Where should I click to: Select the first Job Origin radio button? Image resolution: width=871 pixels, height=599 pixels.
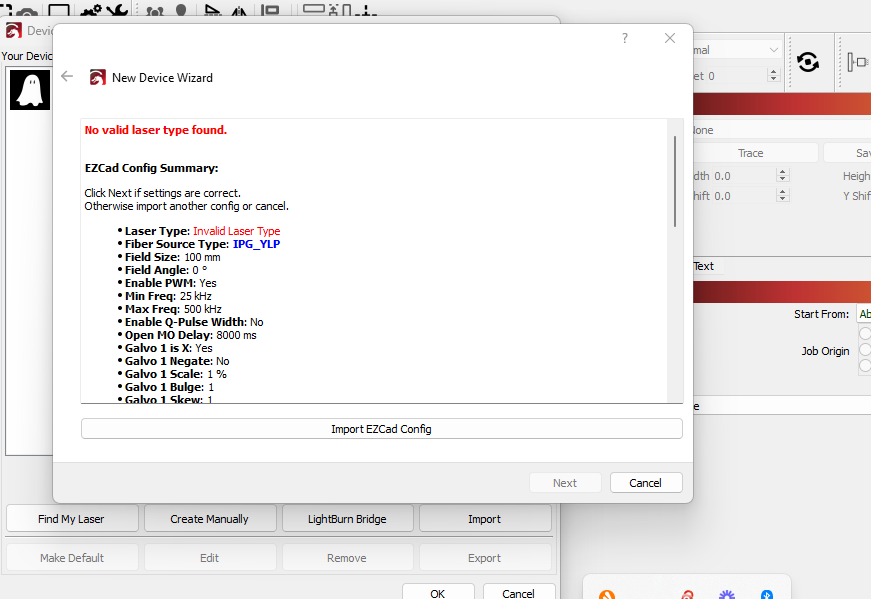coord(865,333)
